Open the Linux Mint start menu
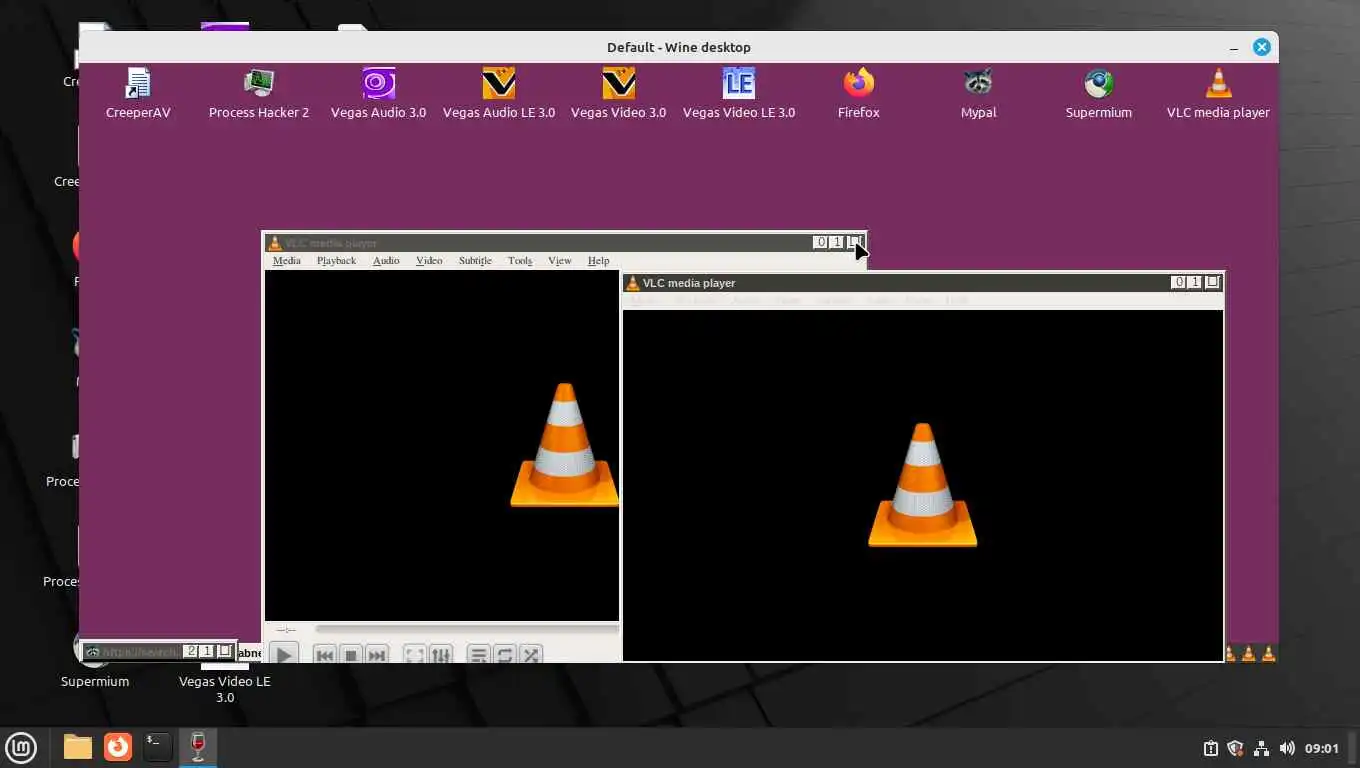 tap(21, 747)
